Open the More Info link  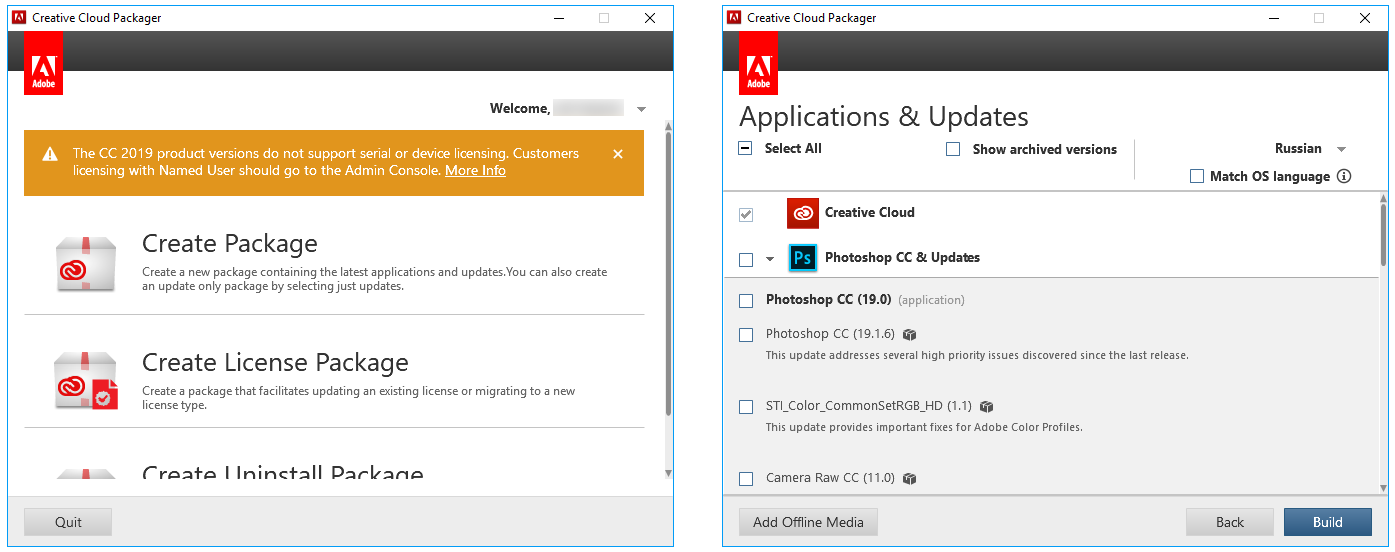click(475, 171)
